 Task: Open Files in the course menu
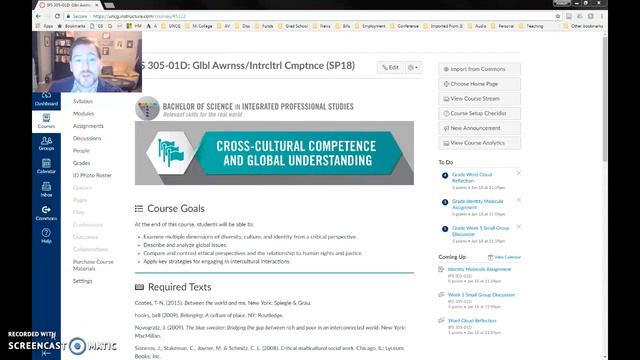79,212
